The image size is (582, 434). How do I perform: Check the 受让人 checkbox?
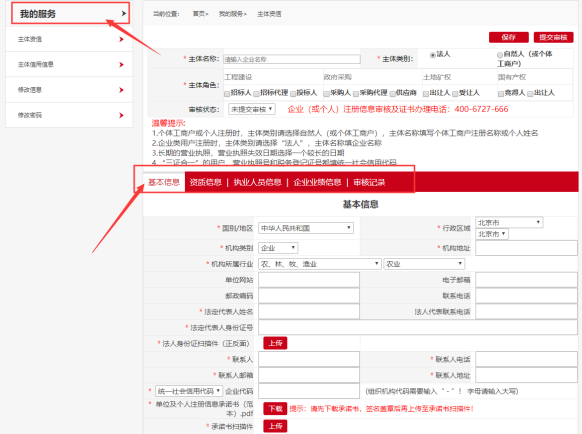(x=455, y=94)
